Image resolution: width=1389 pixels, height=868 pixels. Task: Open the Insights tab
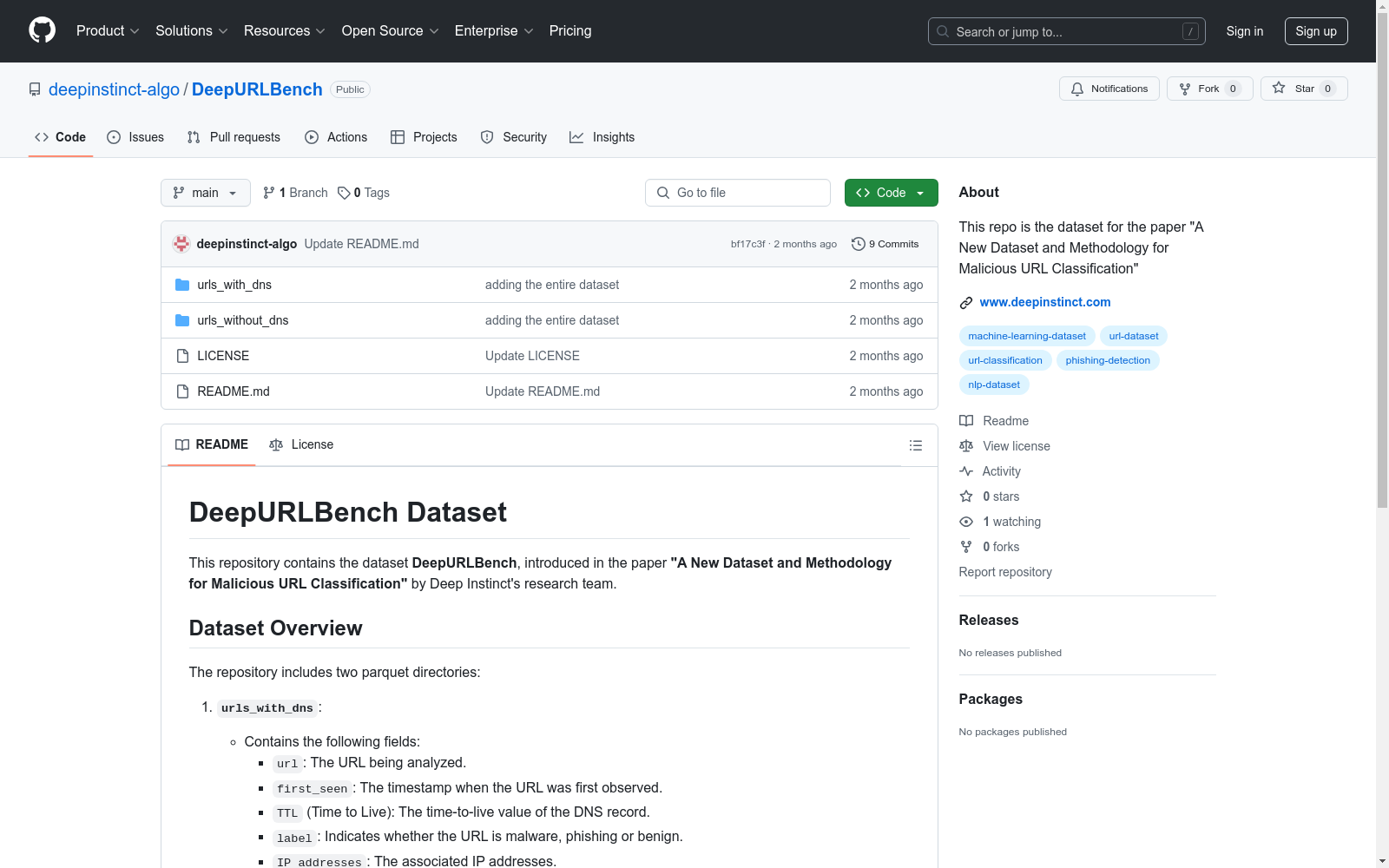pos(602,137)
